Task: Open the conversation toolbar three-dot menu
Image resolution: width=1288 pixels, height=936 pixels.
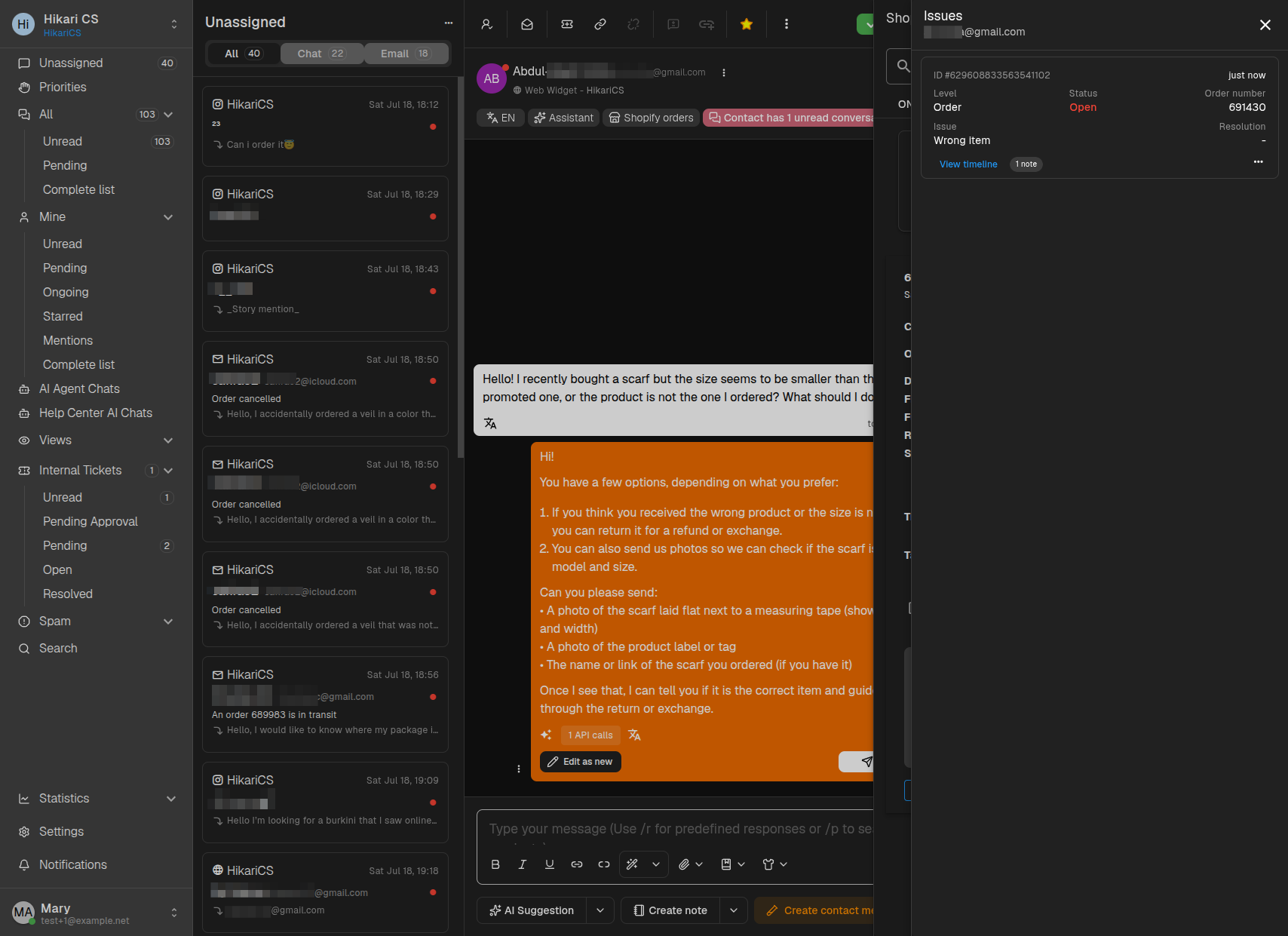Action: (x=787, y=24)
